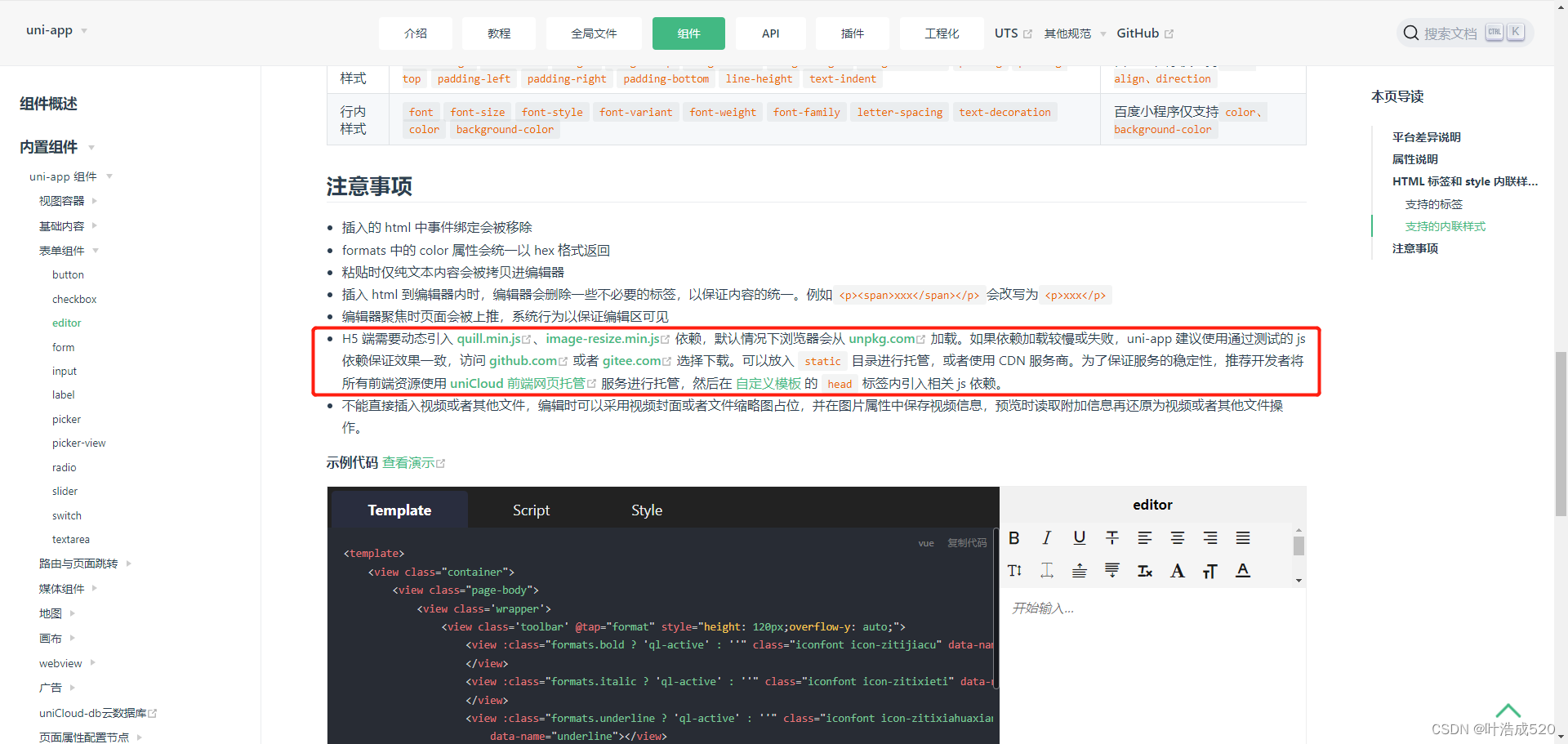The height and width of the screenshot is (744, 1568).
Task: Toggle underline in the editor toolbar
Action: click(1079, 537)
